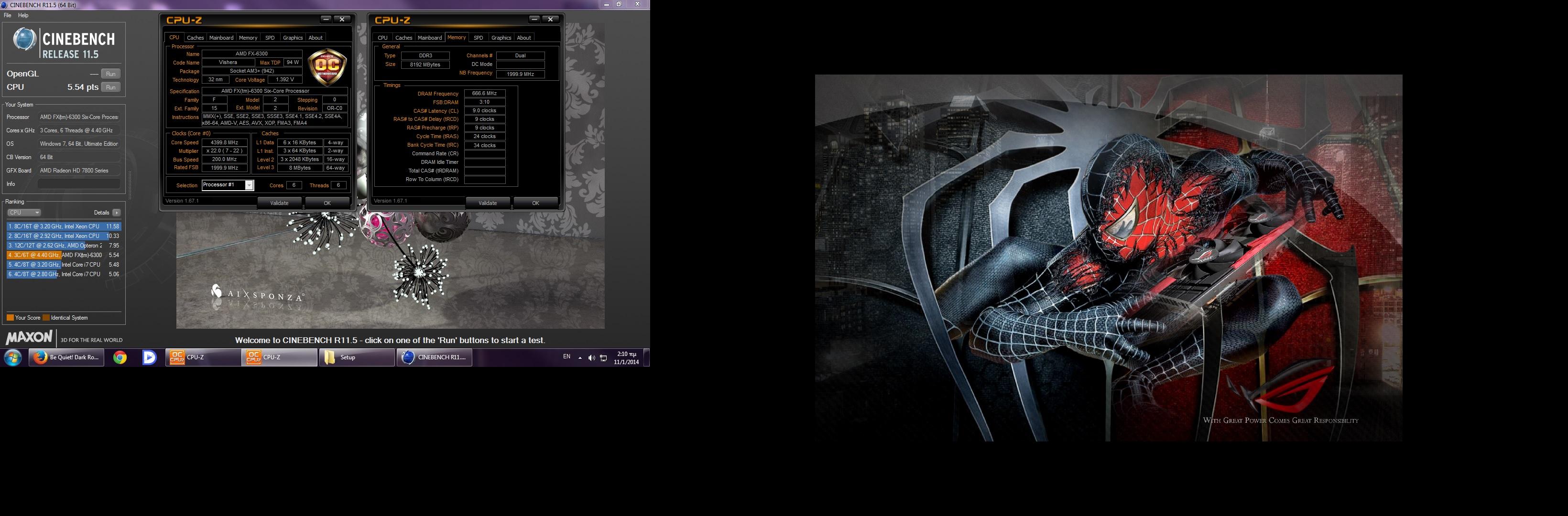Select ranking row 2 Intel Xeon 10.33
The height and width of the screenshot is (516, 1568).
click(64, 236)
